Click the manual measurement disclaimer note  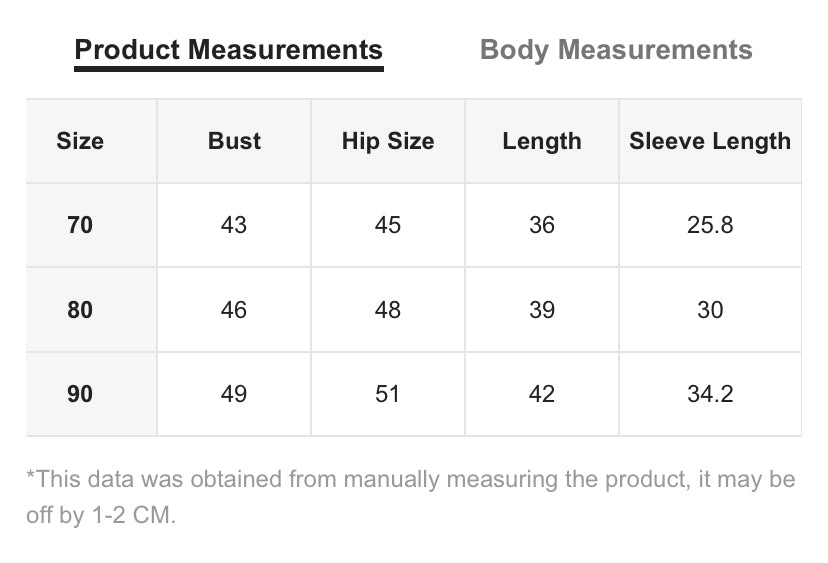point(411,497)
